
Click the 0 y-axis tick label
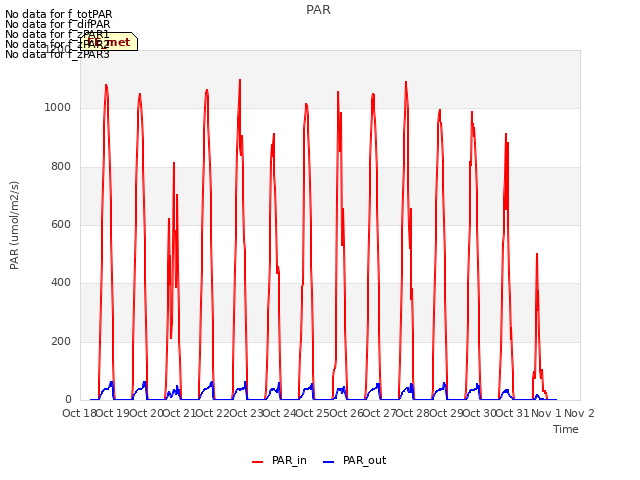[x=68, y=399]
